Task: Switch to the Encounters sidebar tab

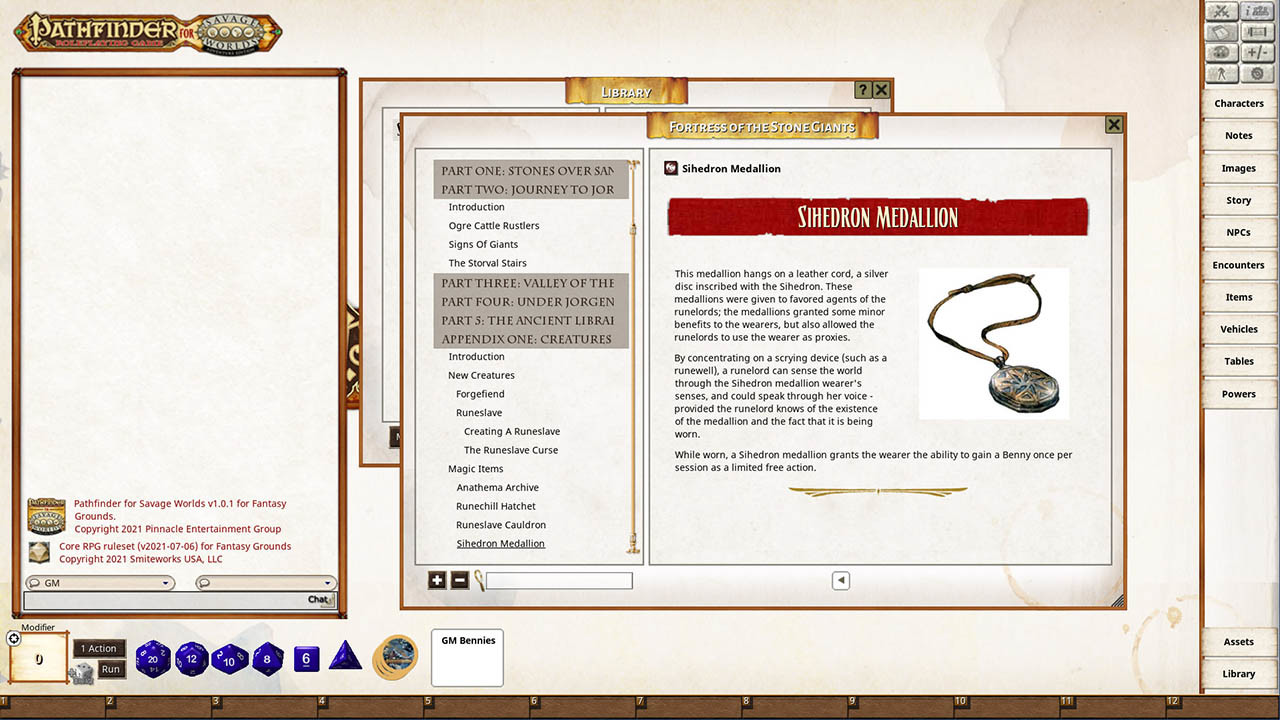Action: (x=1239, y=264)
